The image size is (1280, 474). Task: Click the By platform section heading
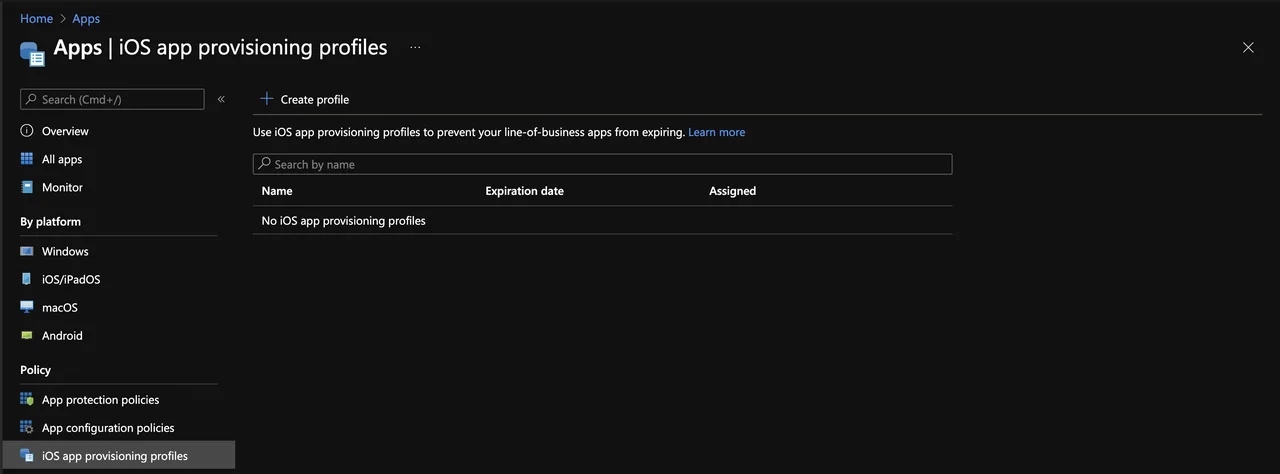pos(50,221)
